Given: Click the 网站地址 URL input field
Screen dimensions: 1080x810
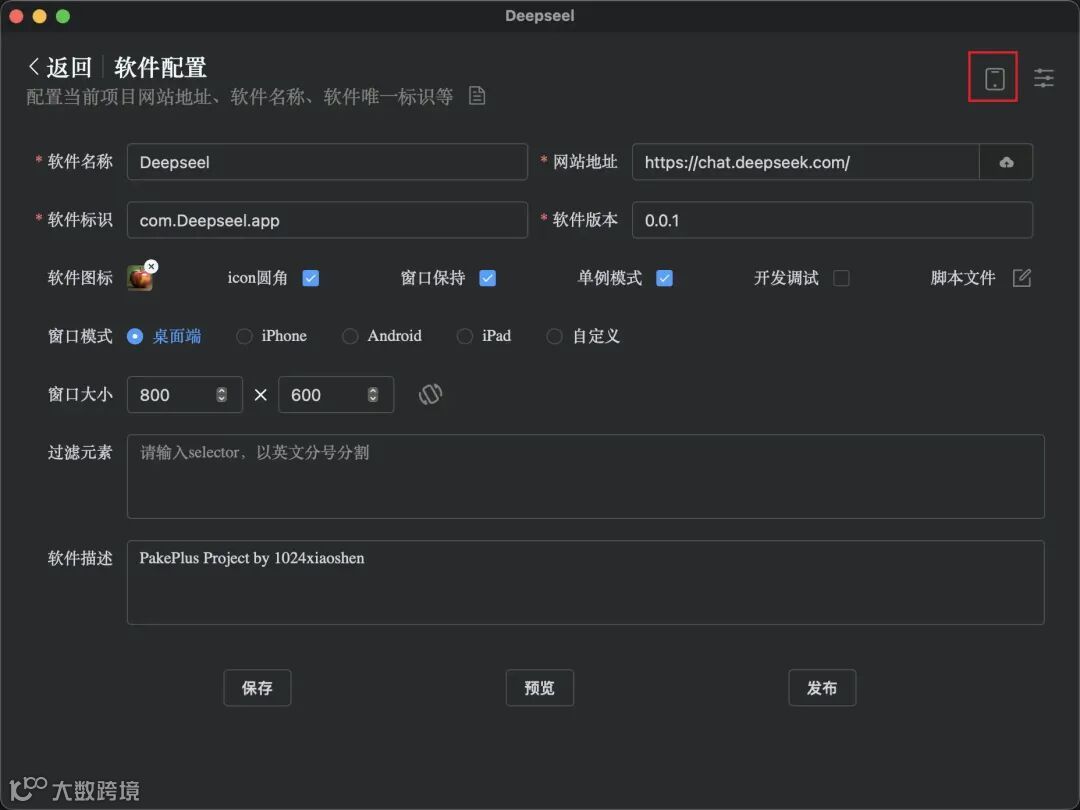Looking at the screenshot, I should pos(806,162).
